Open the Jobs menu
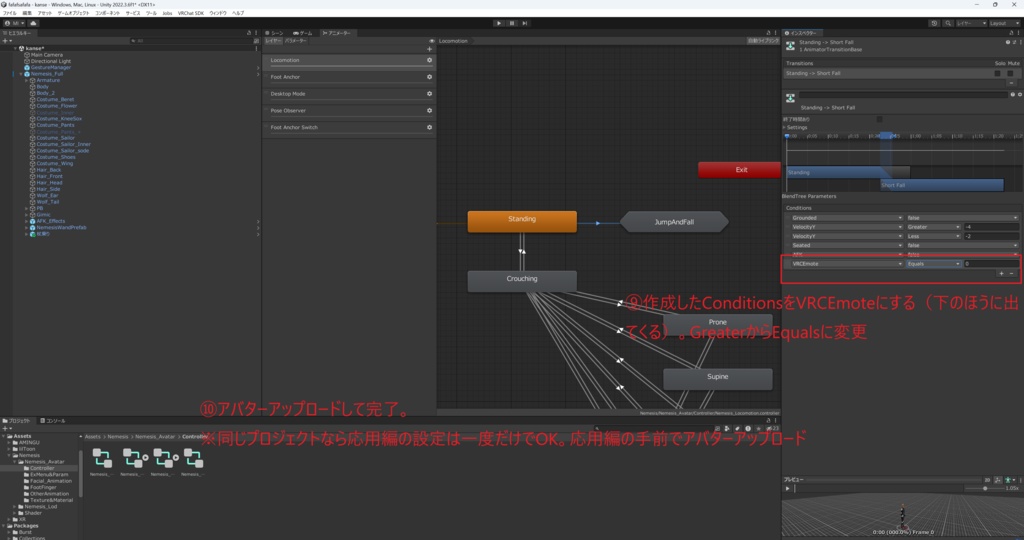1024x540 pixels. coord(167,13)
